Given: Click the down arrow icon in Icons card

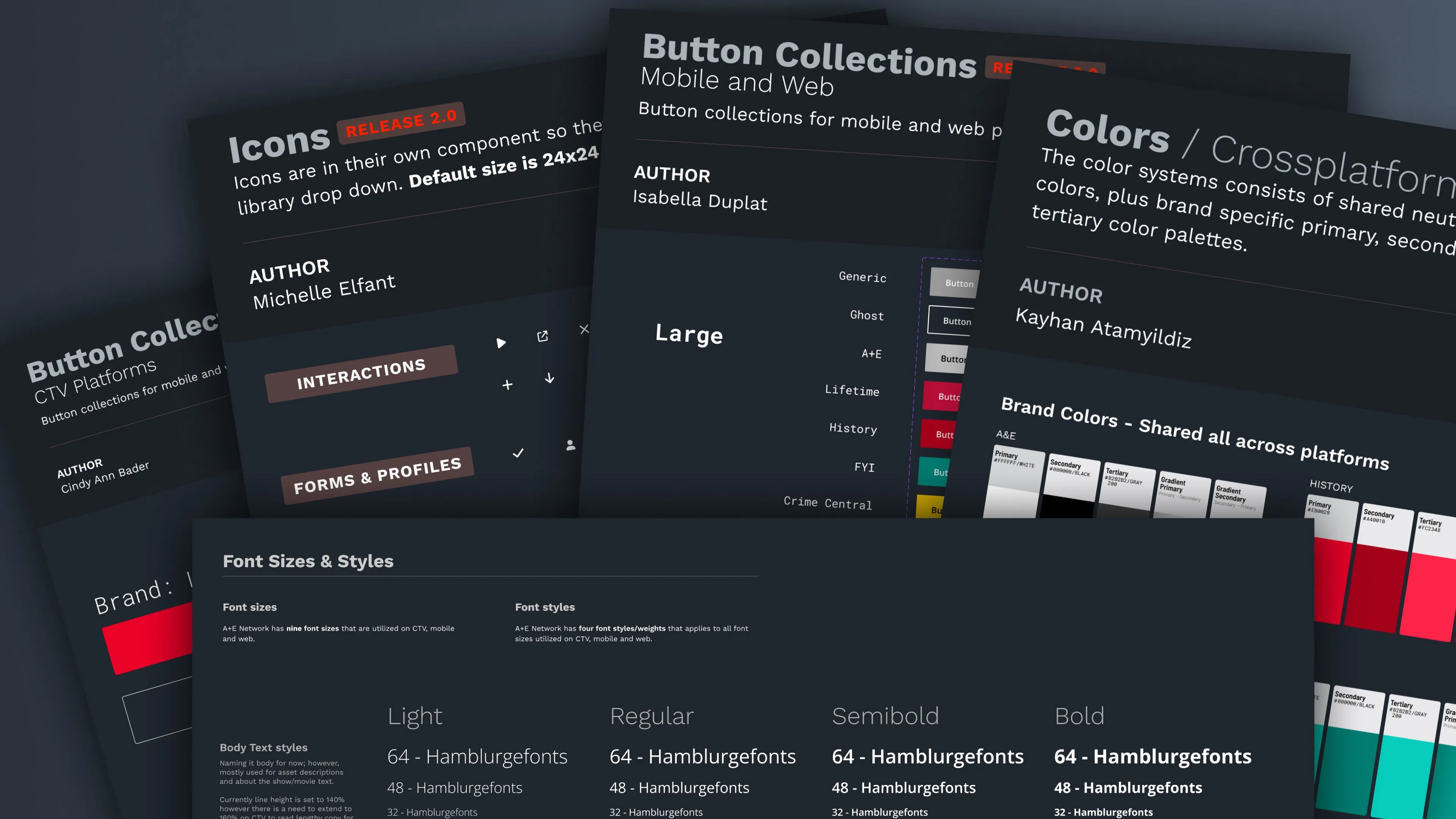Looking at the screenshot, I should (549, 378).
